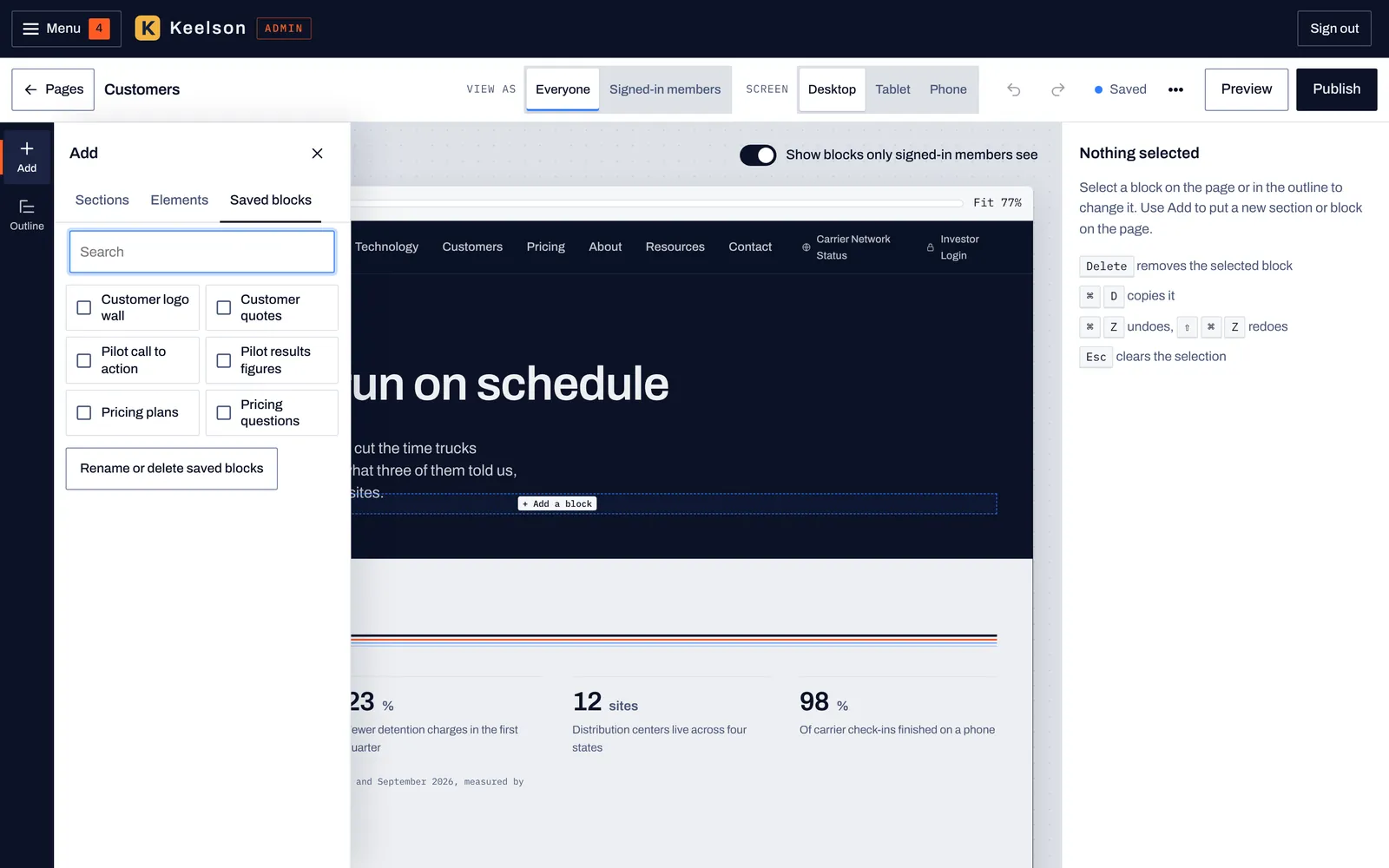Check the Pilot results figures block
This screenshot has height=868, width=1389.
272,360
